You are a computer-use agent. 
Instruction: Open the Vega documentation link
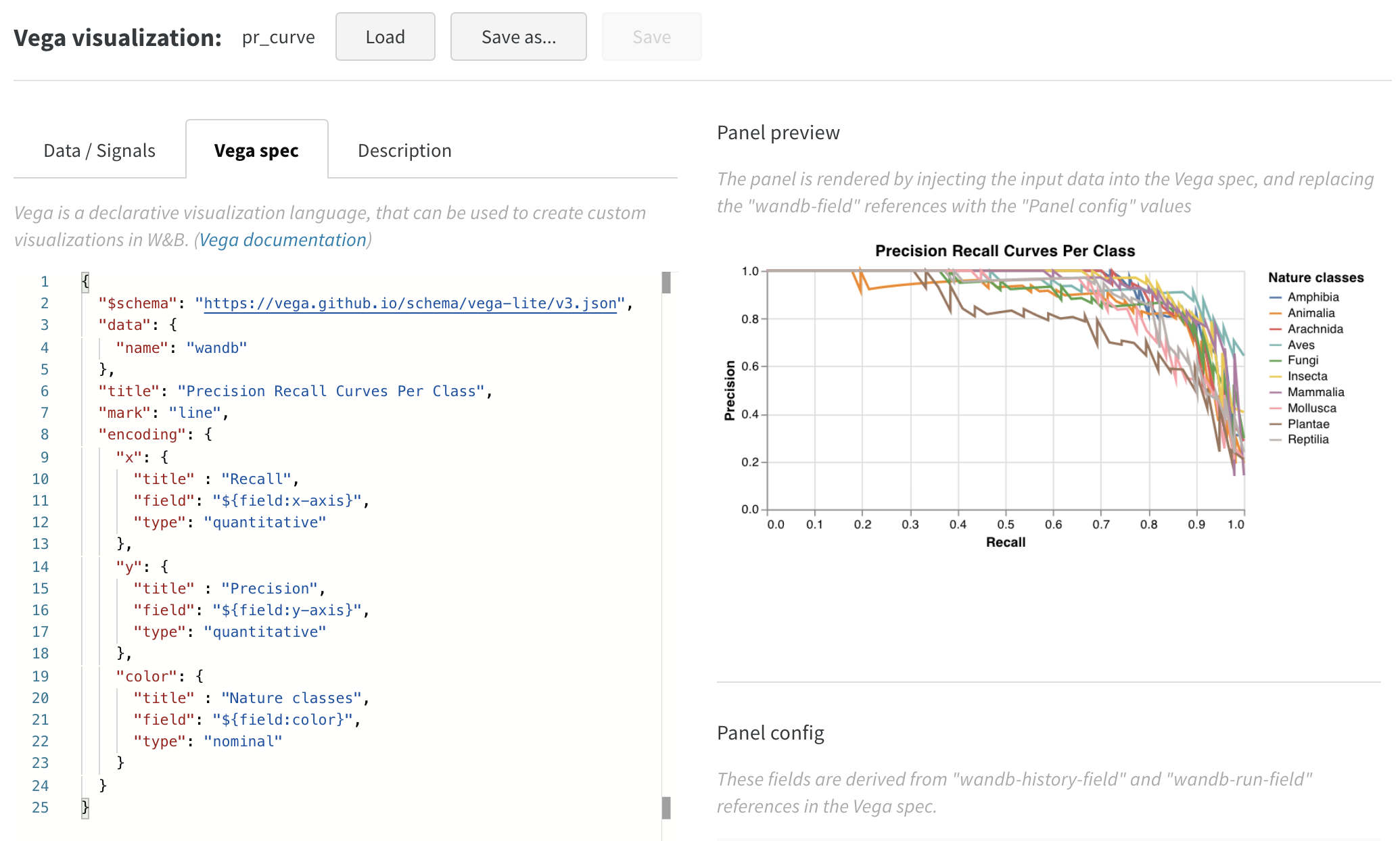pos(283,240)
